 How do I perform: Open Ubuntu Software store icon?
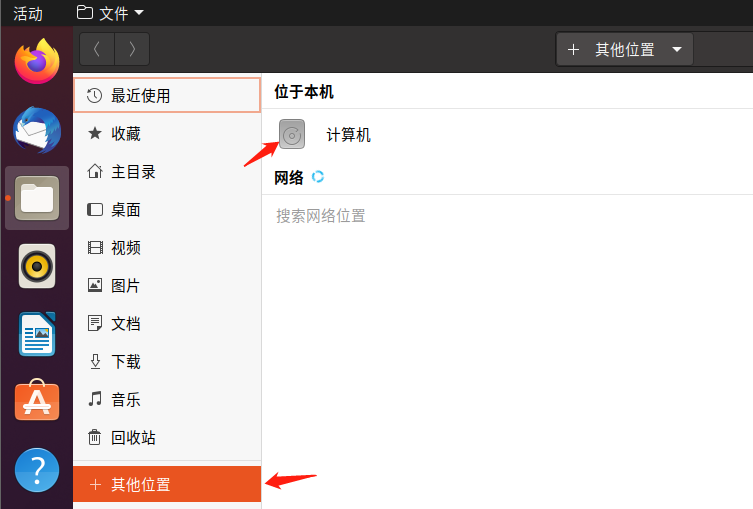point(37,400)
